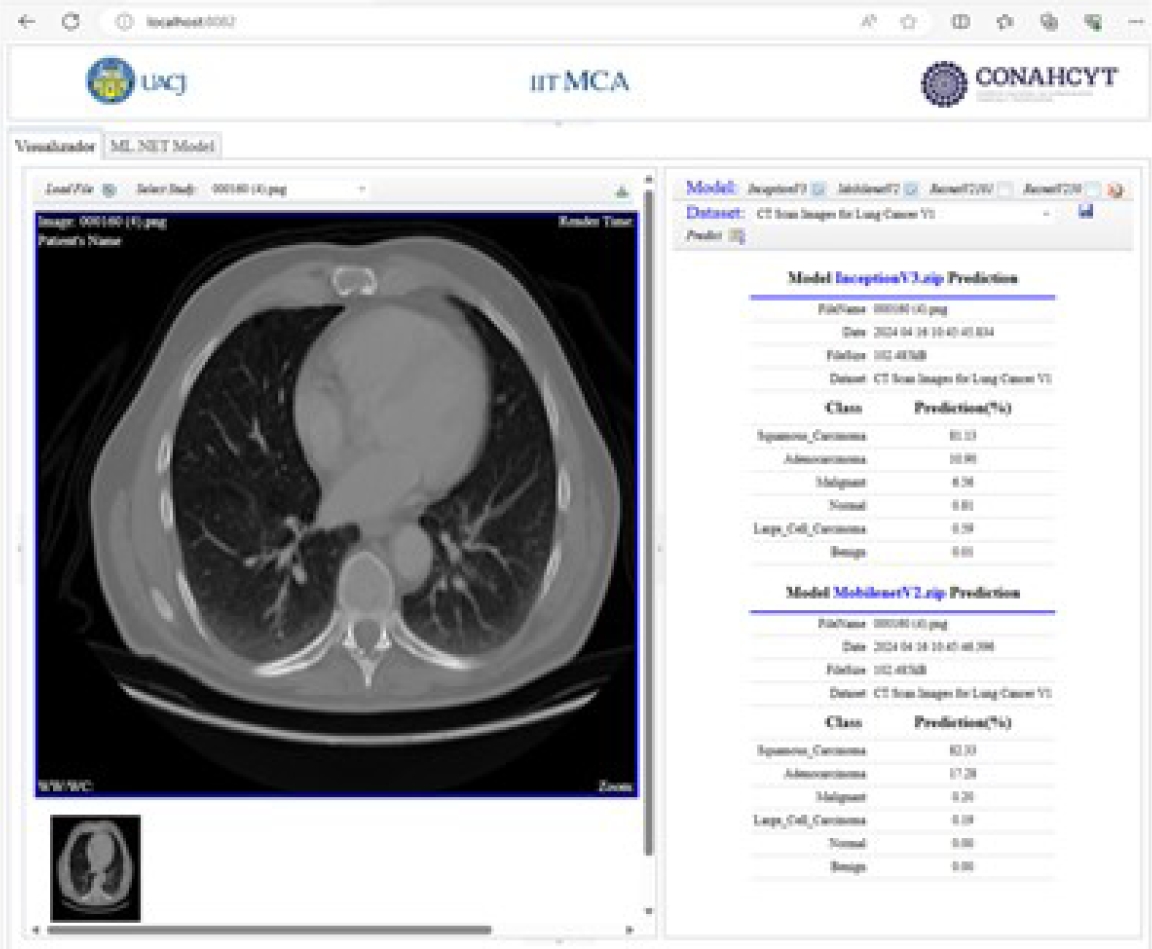Enable the third model checkbox (ResnetV2101)

pos(1004,189)
